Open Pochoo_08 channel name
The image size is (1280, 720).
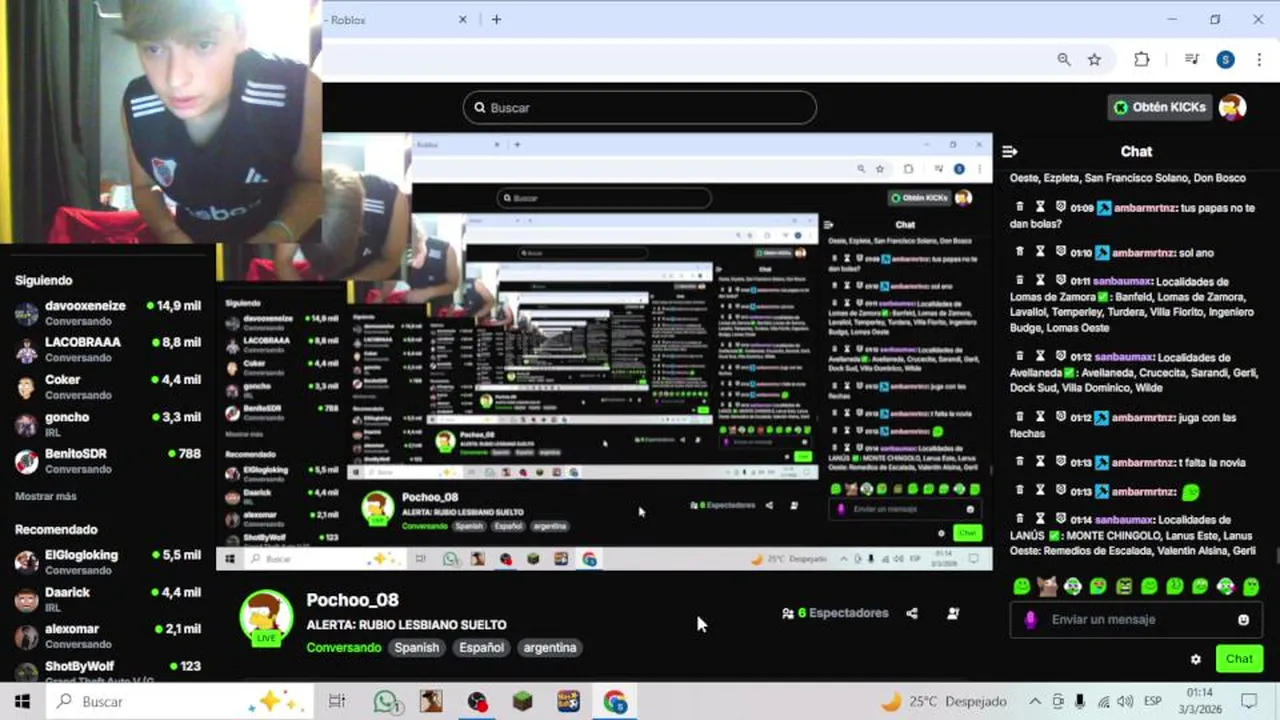click(352, 600)
